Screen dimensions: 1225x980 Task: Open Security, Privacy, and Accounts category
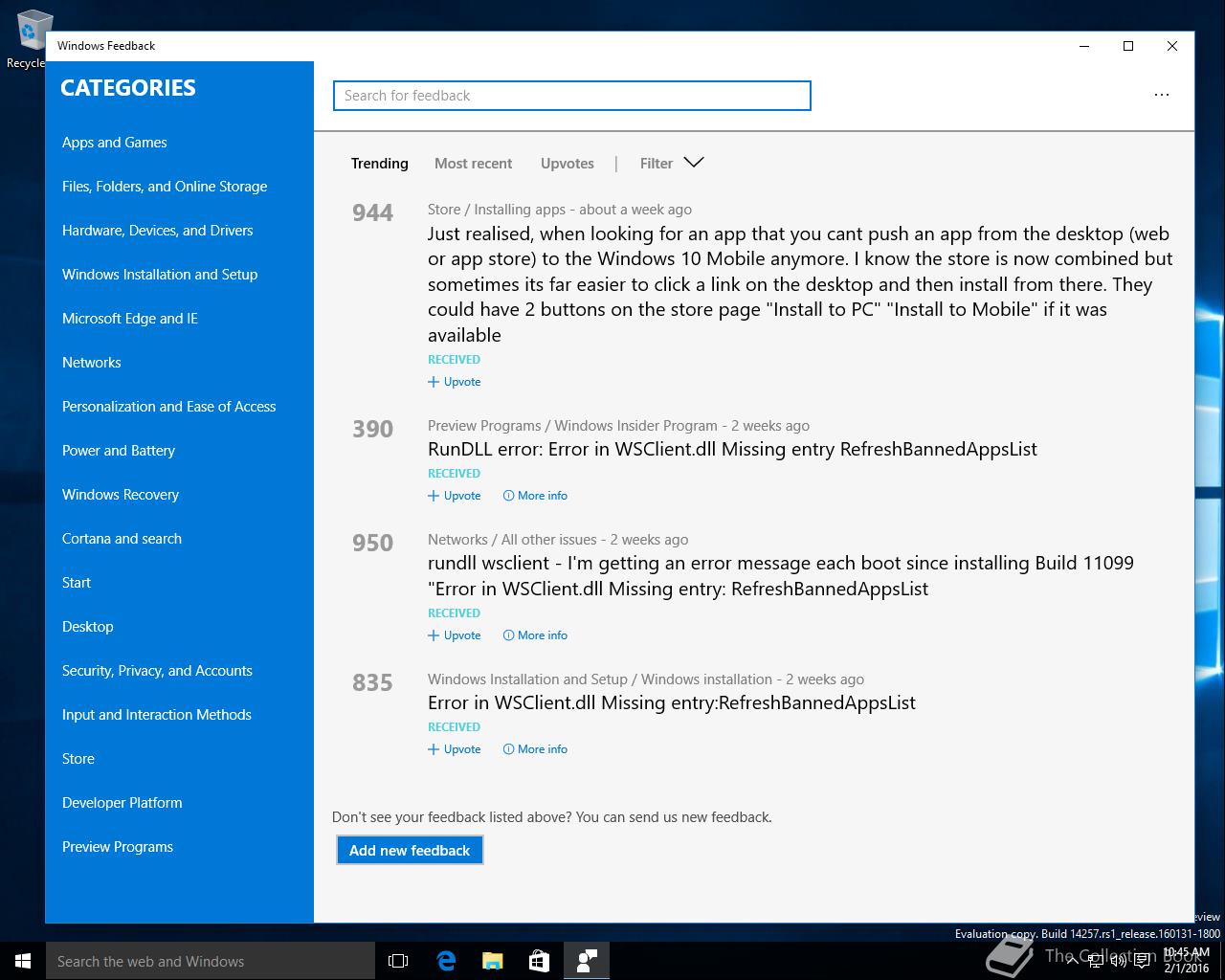coord(157,671)
